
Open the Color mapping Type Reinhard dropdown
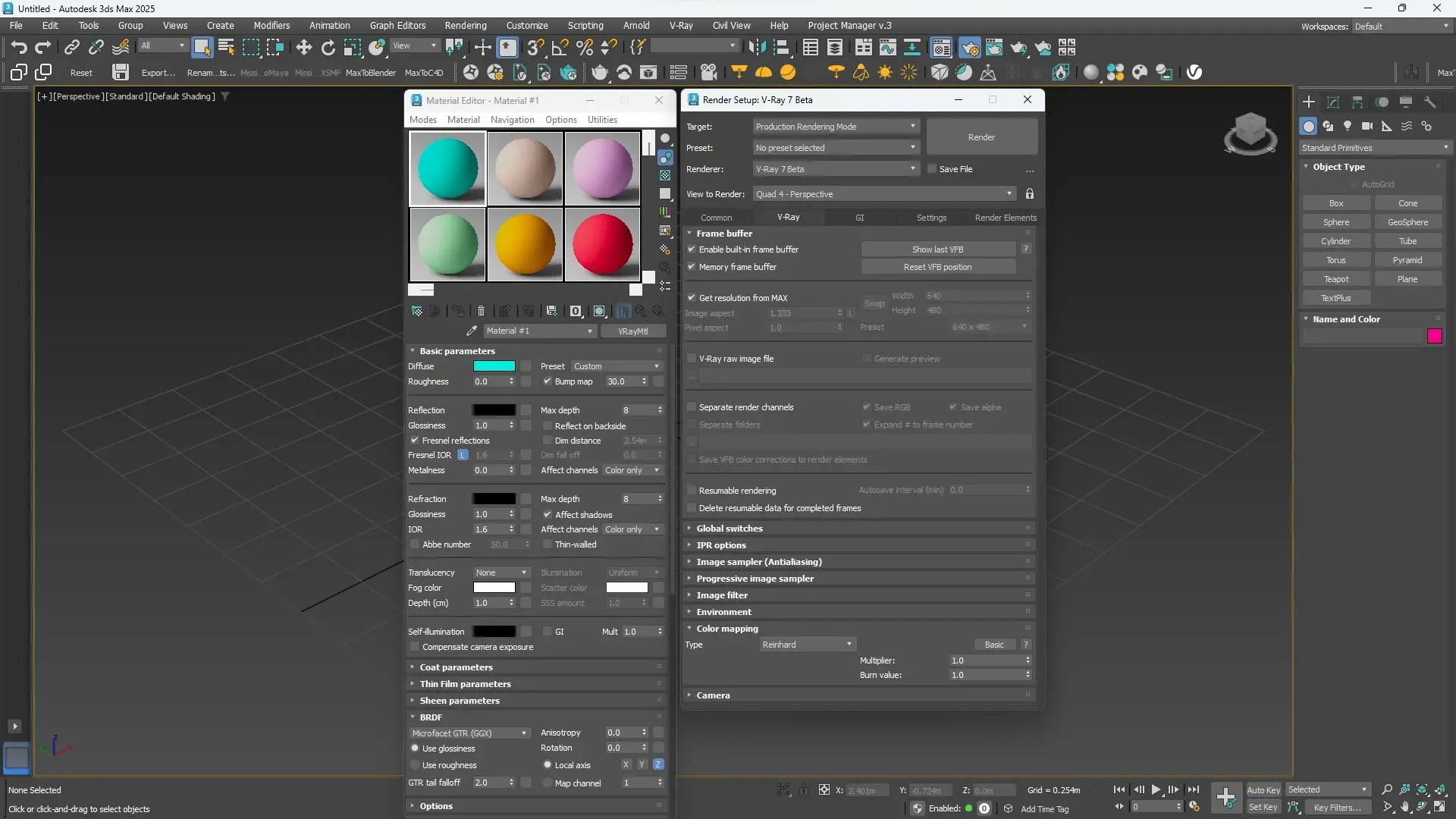point(808,645)
